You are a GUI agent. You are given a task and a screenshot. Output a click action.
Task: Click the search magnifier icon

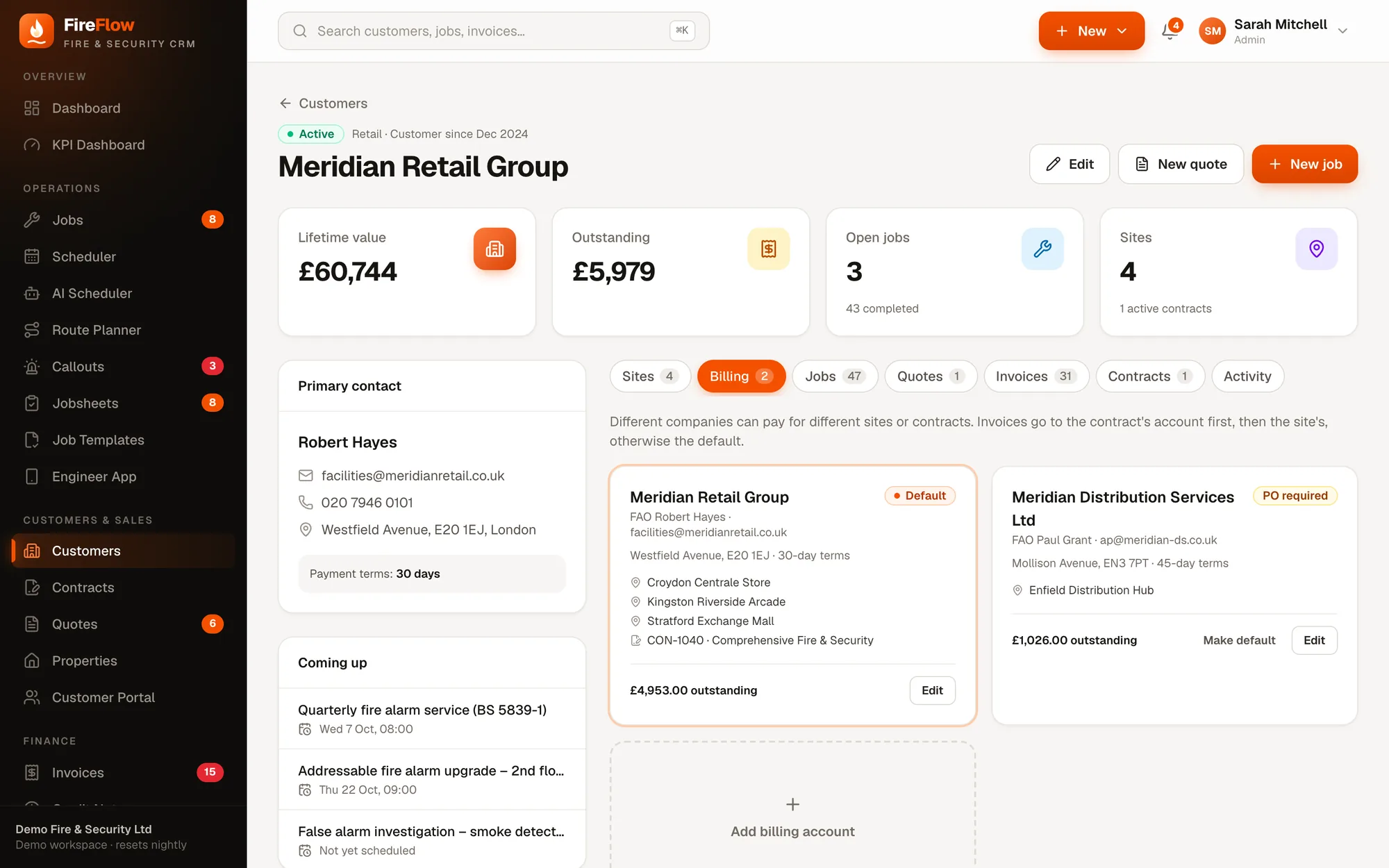coord(300,31)
